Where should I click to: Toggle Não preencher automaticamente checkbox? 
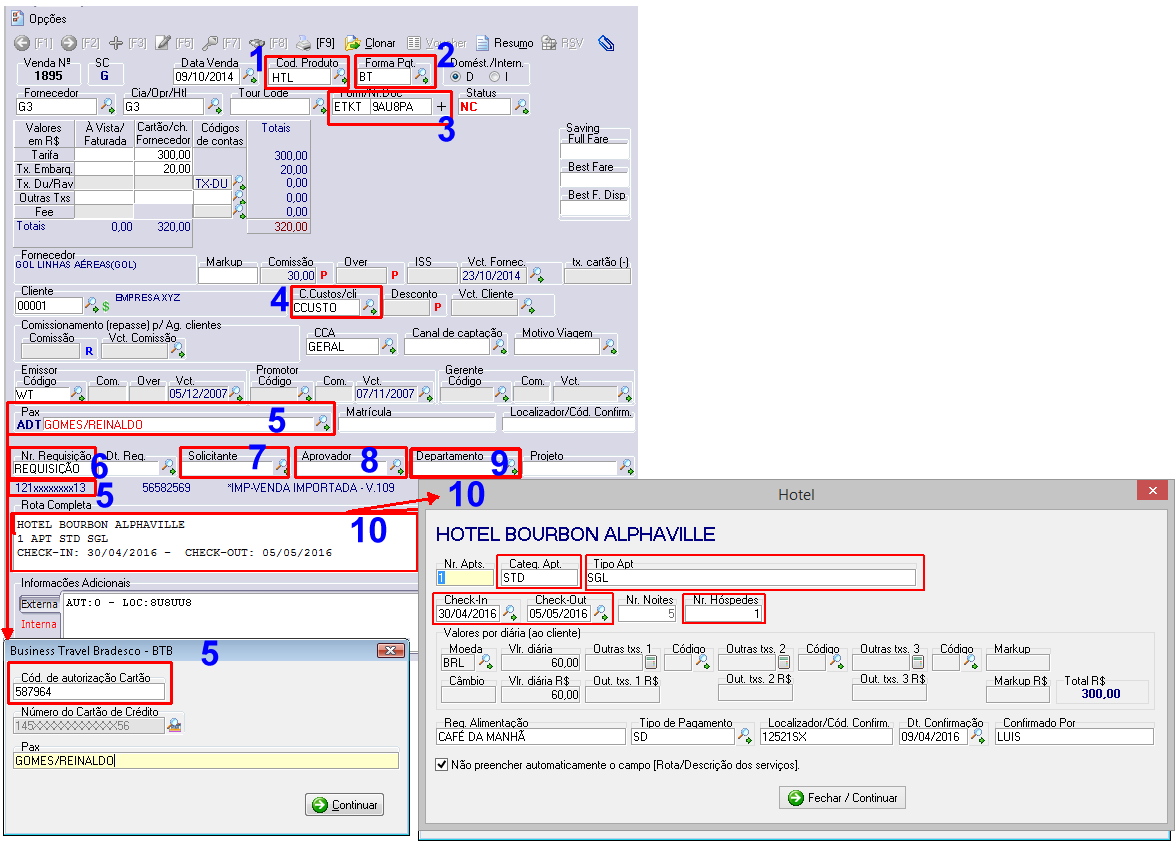(442, 765)
